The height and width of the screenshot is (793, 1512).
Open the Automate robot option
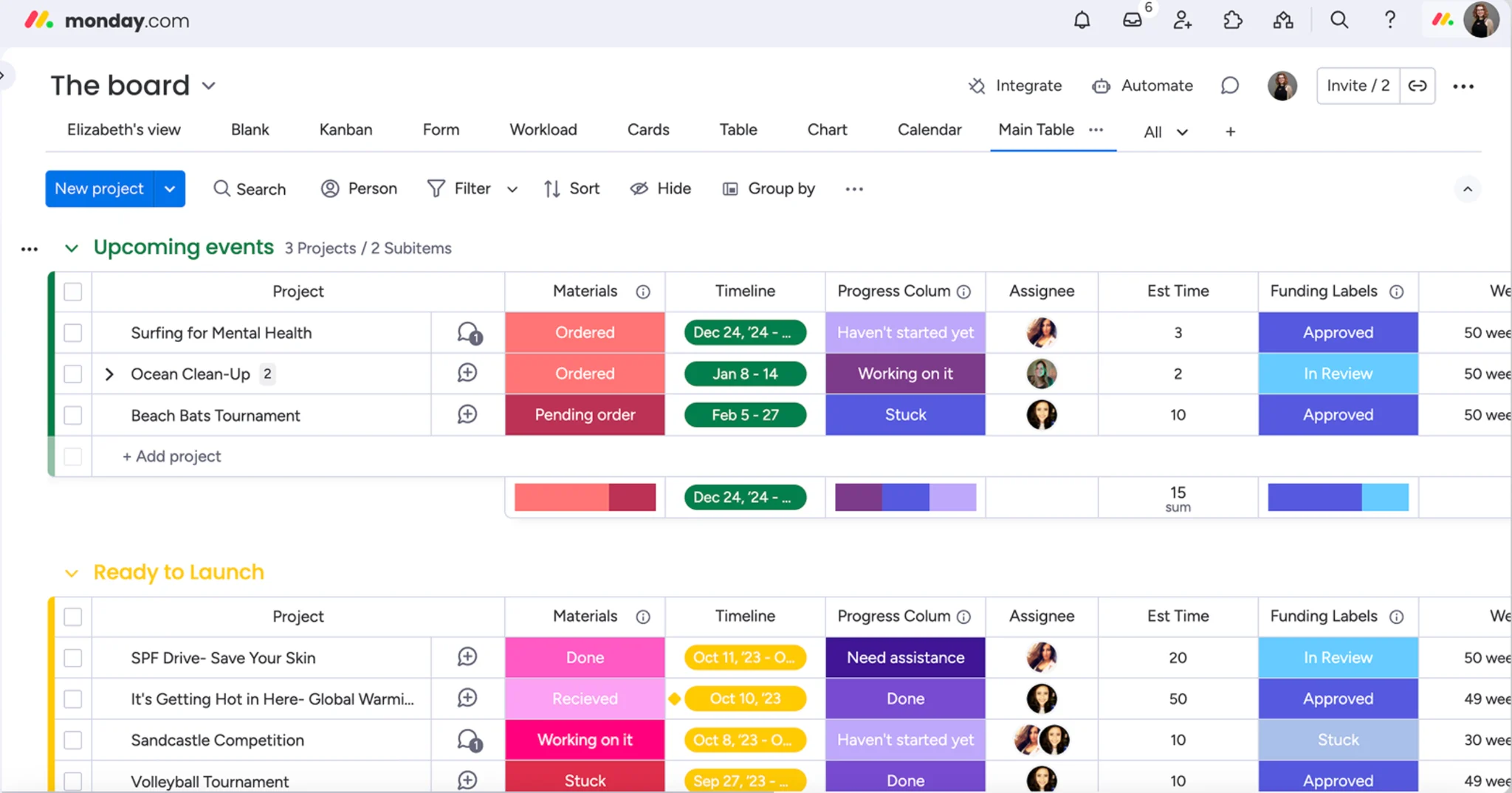click(x=1142, y=86)
